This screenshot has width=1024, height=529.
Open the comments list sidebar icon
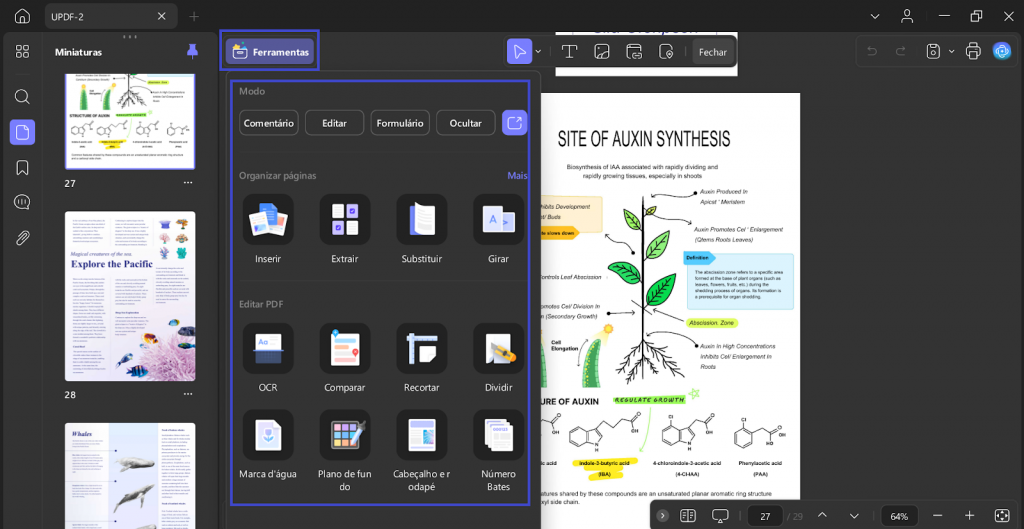(22, 202)
